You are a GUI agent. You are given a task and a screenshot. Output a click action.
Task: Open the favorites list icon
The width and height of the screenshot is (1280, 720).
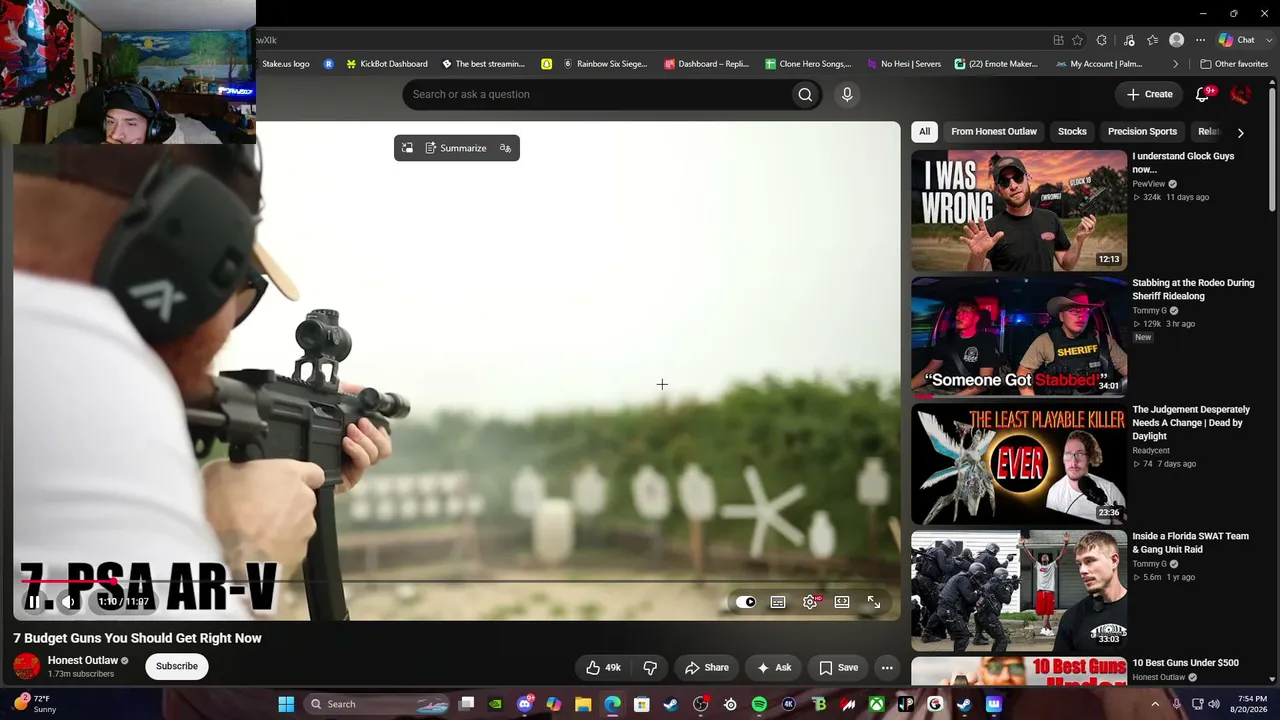pos(1152,40)
